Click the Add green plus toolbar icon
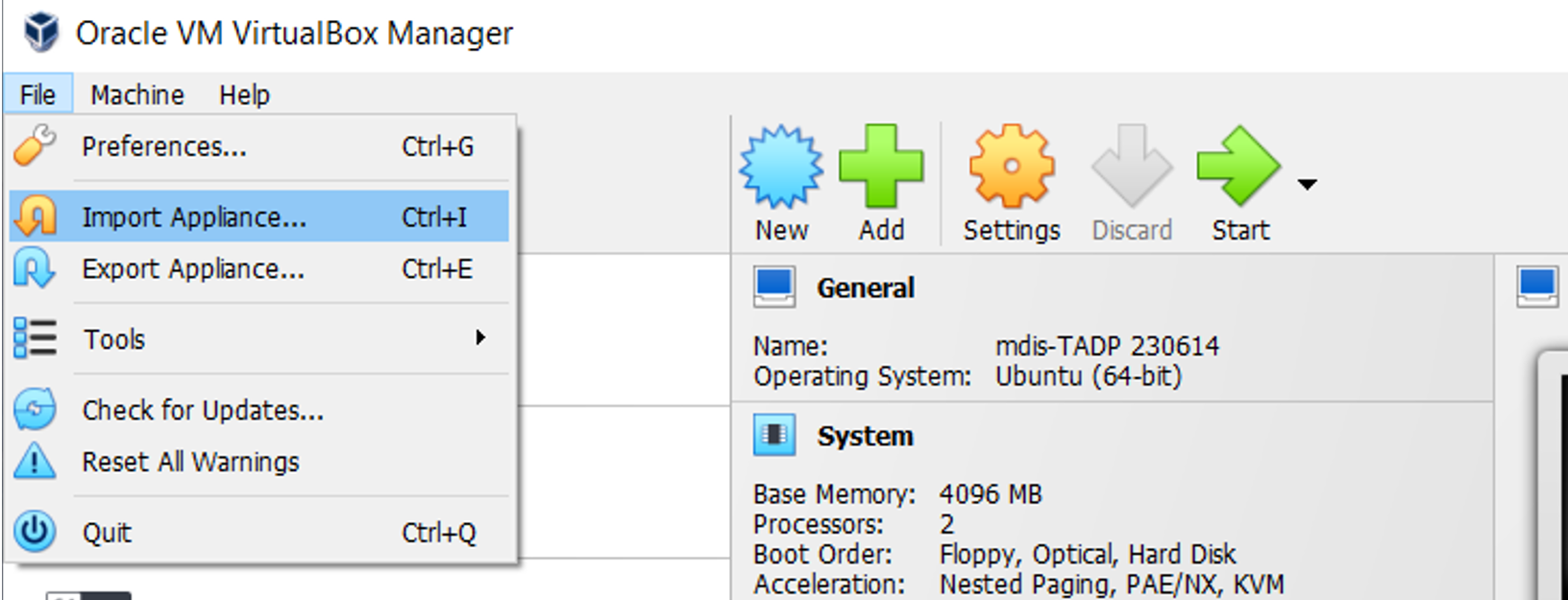The width and height of the screenshot is (1568, 600). tap(881, 165)
